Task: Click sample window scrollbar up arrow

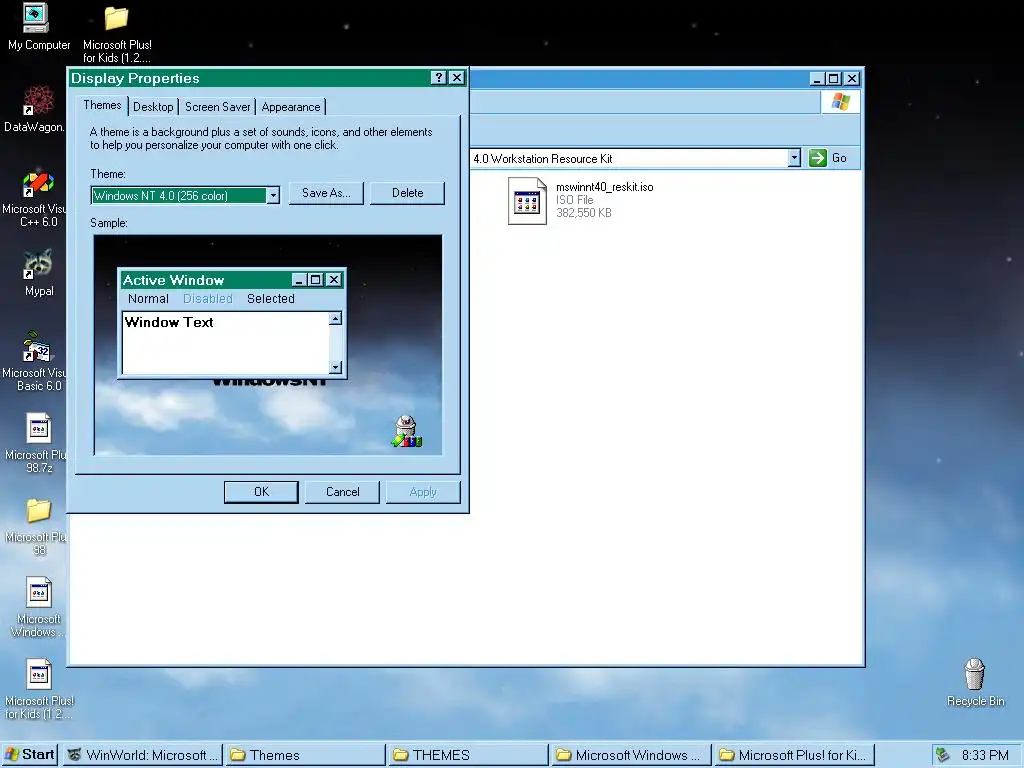Action: pos(335,319)
